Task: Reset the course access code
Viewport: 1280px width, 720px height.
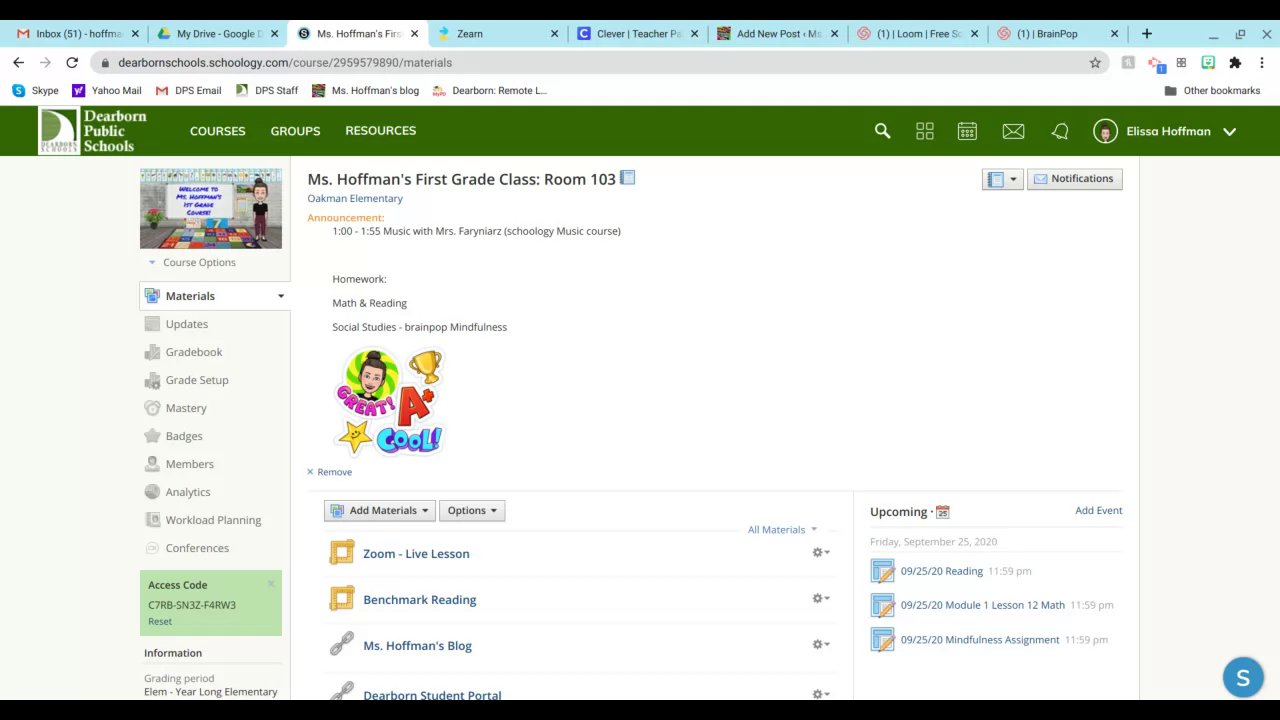Action: point(160,621)
